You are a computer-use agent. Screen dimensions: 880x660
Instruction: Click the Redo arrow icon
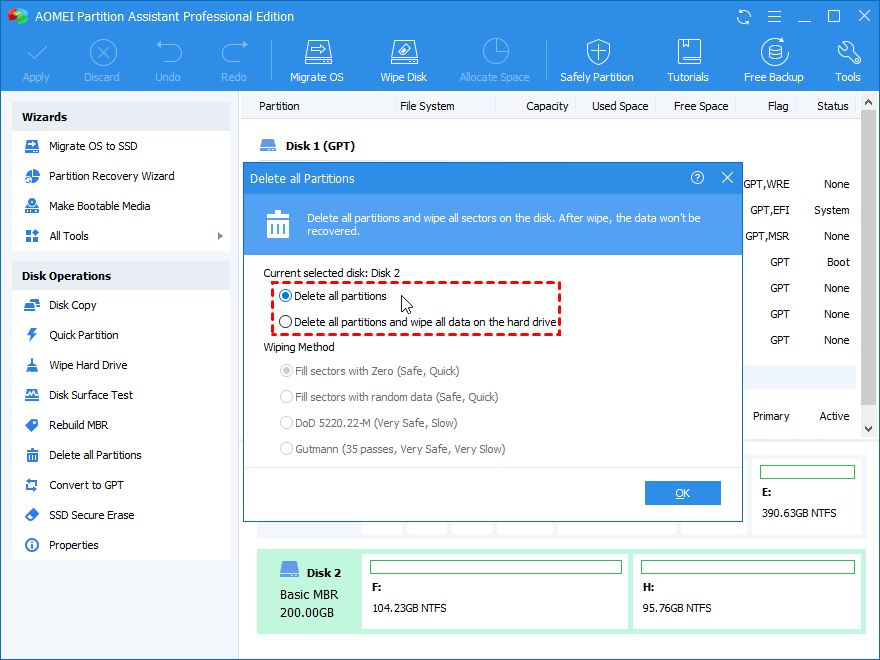[x=234, y=52]
